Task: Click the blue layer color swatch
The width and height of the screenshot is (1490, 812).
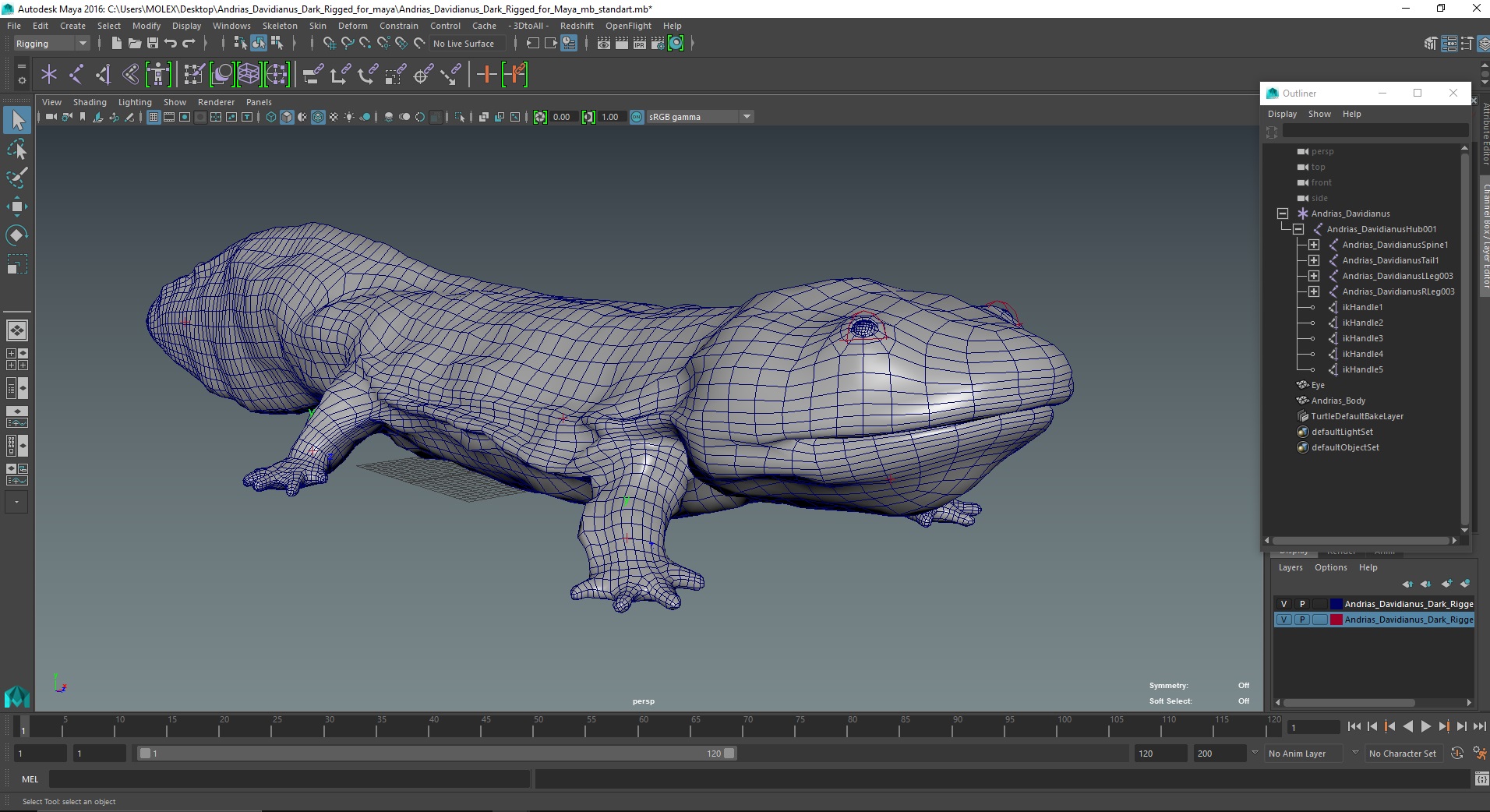Action: tap(1336, 604)
